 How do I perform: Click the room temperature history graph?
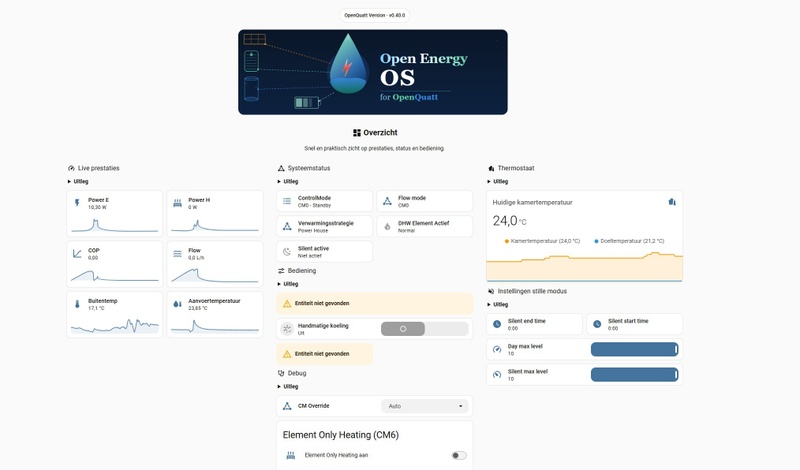[x=585, y=266]
